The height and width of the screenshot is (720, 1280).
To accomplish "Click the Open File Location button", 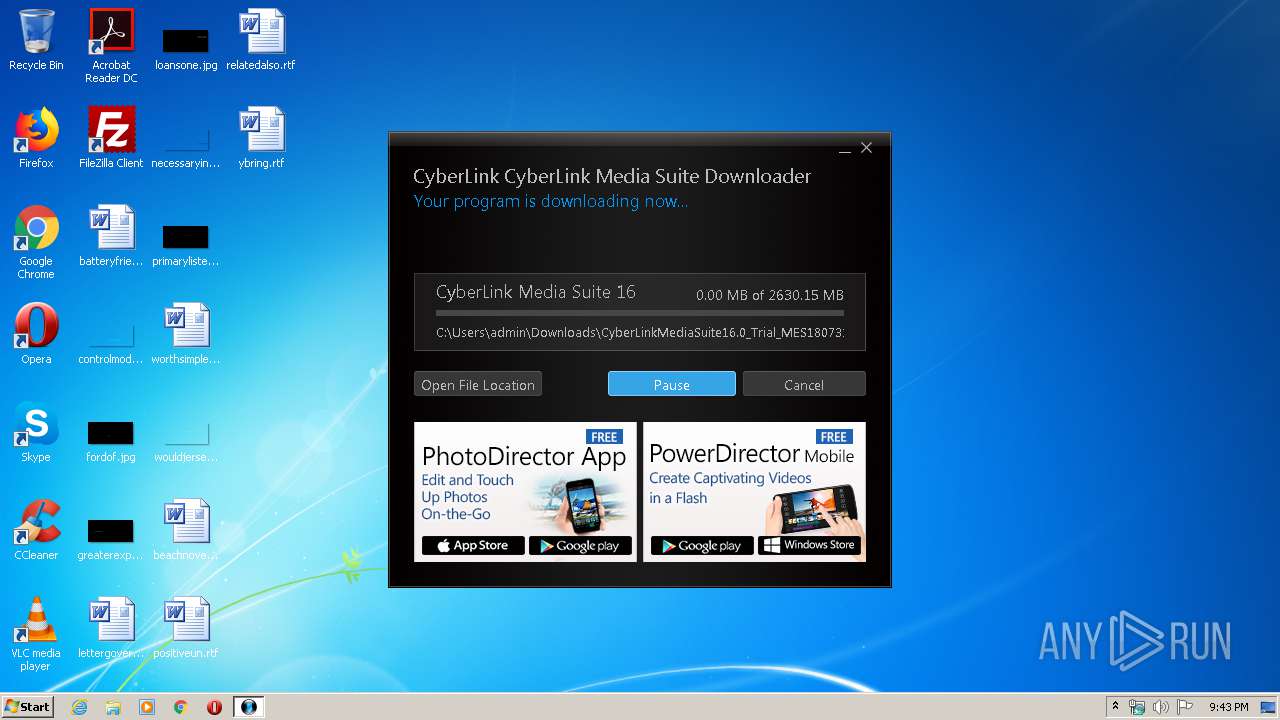I will pos(478,384).
